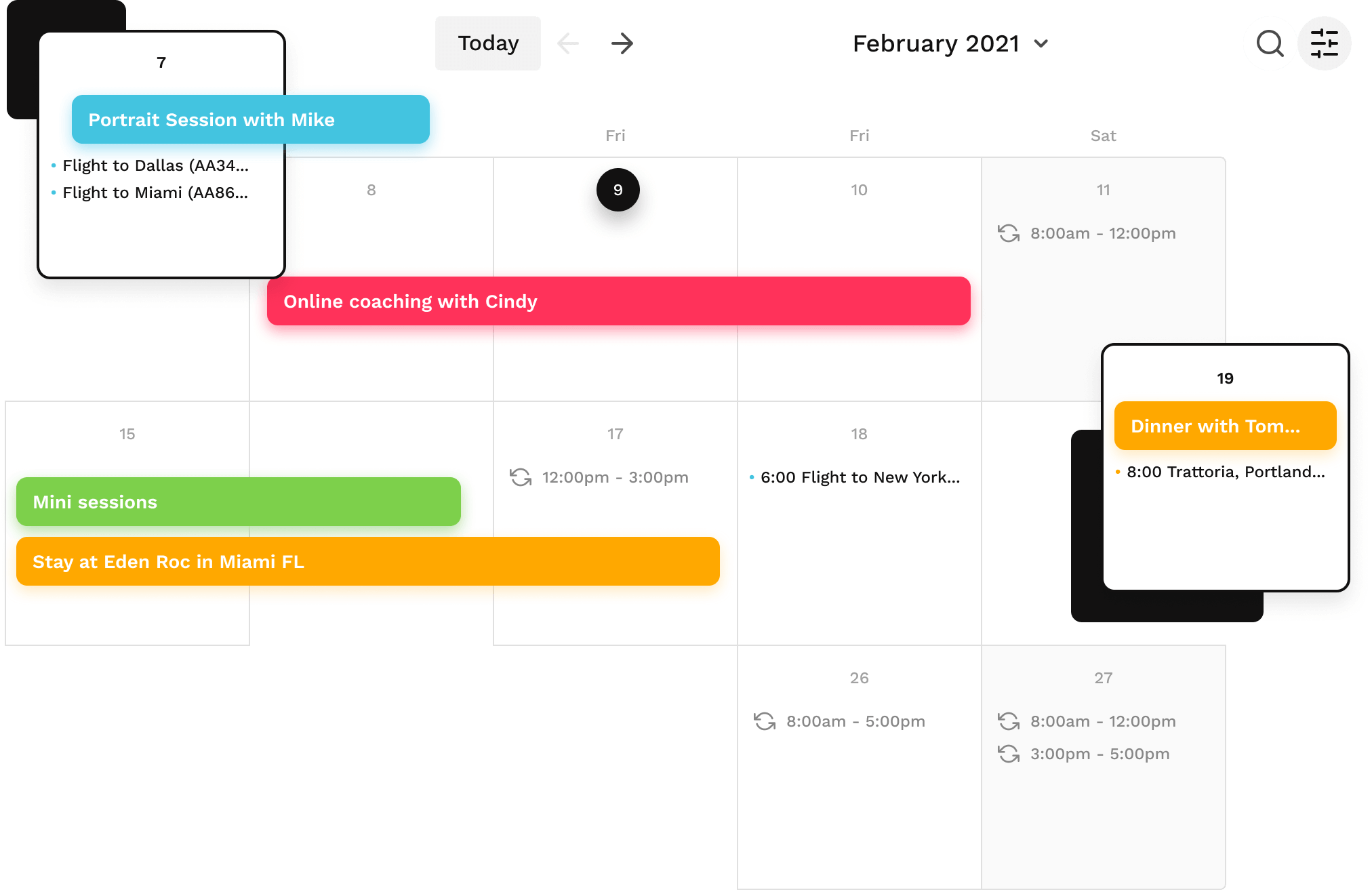Toggle day 9 highlighted circle in calendar
This screenshot has width=1372, height=890.
point(617,189)
